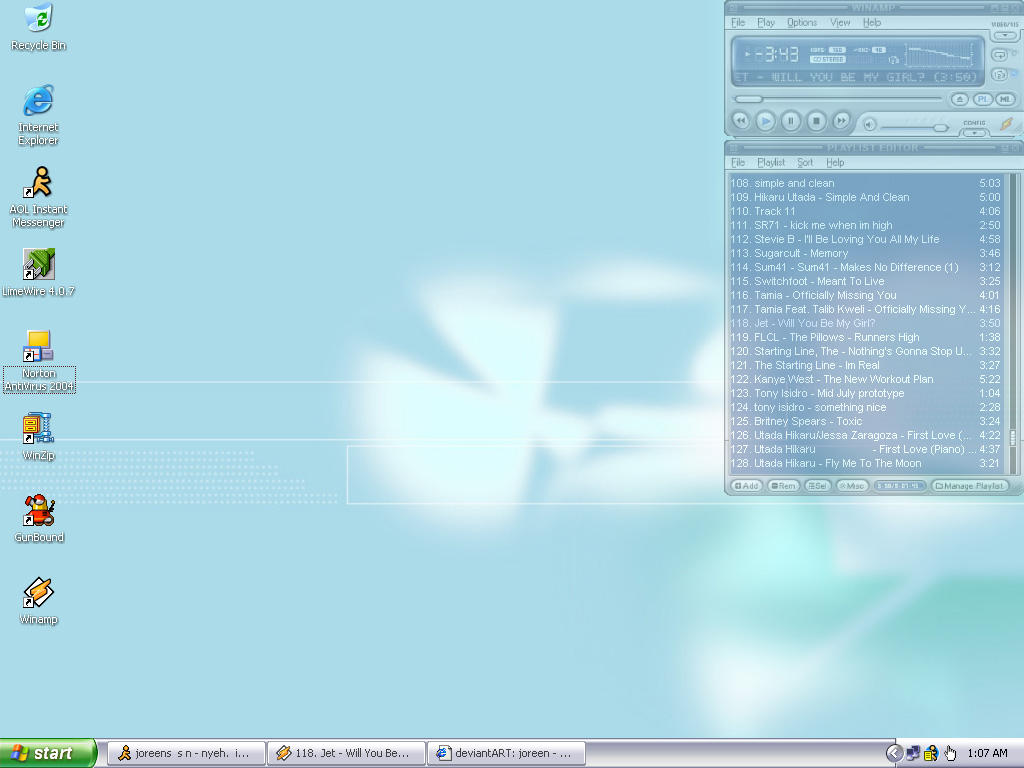Viewport: 1024px width, 768px height.
Task: Stop Winamp playback
Action: [816, 121]
